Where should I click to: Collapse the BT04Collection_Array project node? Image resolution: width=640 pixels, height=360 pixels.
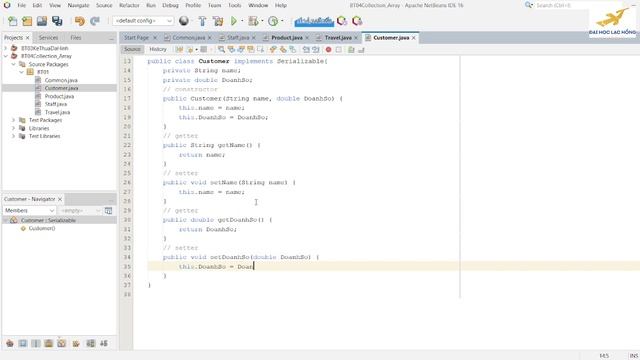(x=6, y=56)
